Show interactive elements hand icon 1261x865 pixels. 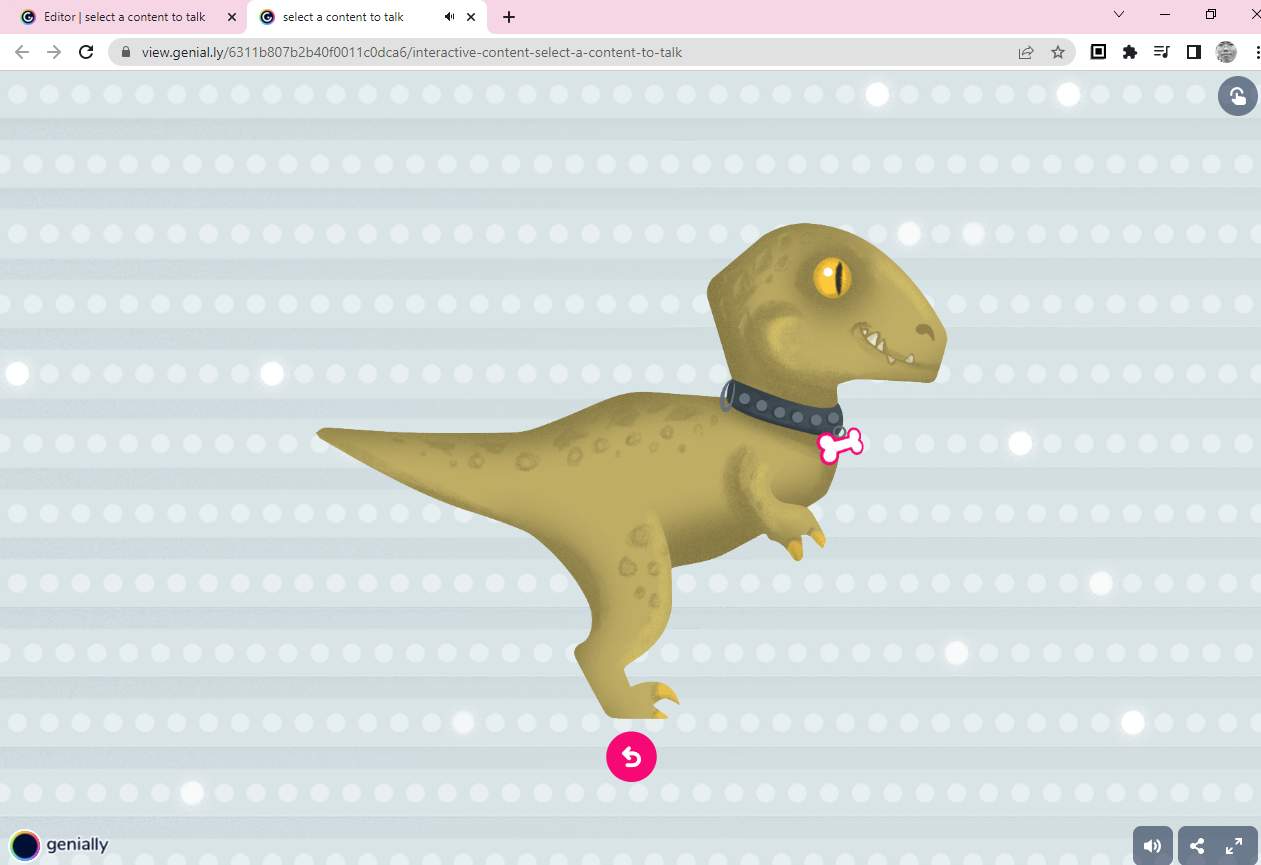pos(1237,96)
